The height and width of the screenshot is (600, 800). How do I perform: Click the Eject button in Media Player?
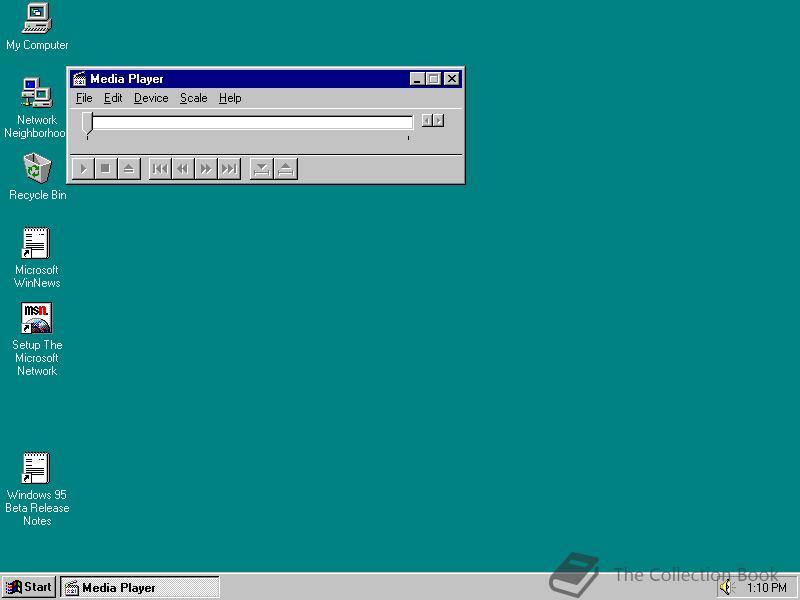pos(129,169)
